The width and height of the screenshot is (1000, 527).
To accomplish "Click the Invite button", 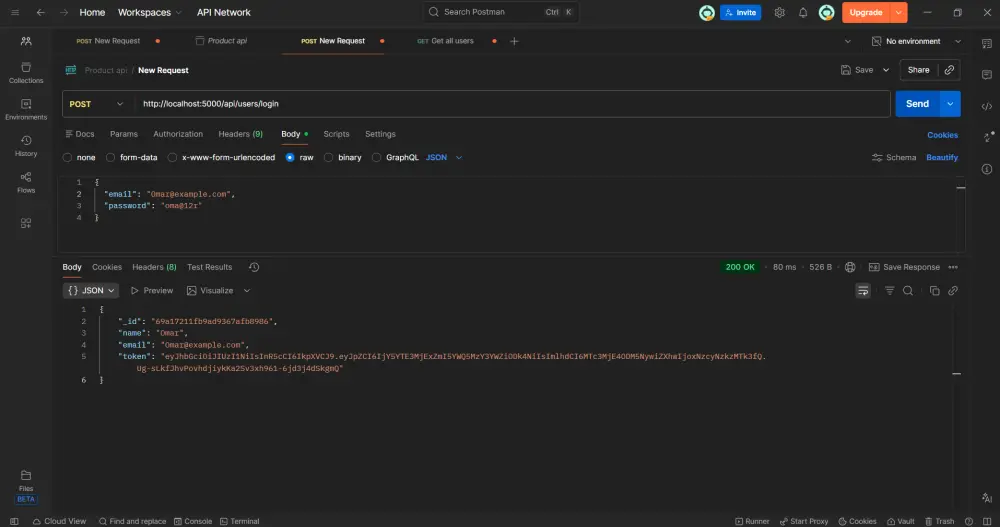I will tap(740, 12).
